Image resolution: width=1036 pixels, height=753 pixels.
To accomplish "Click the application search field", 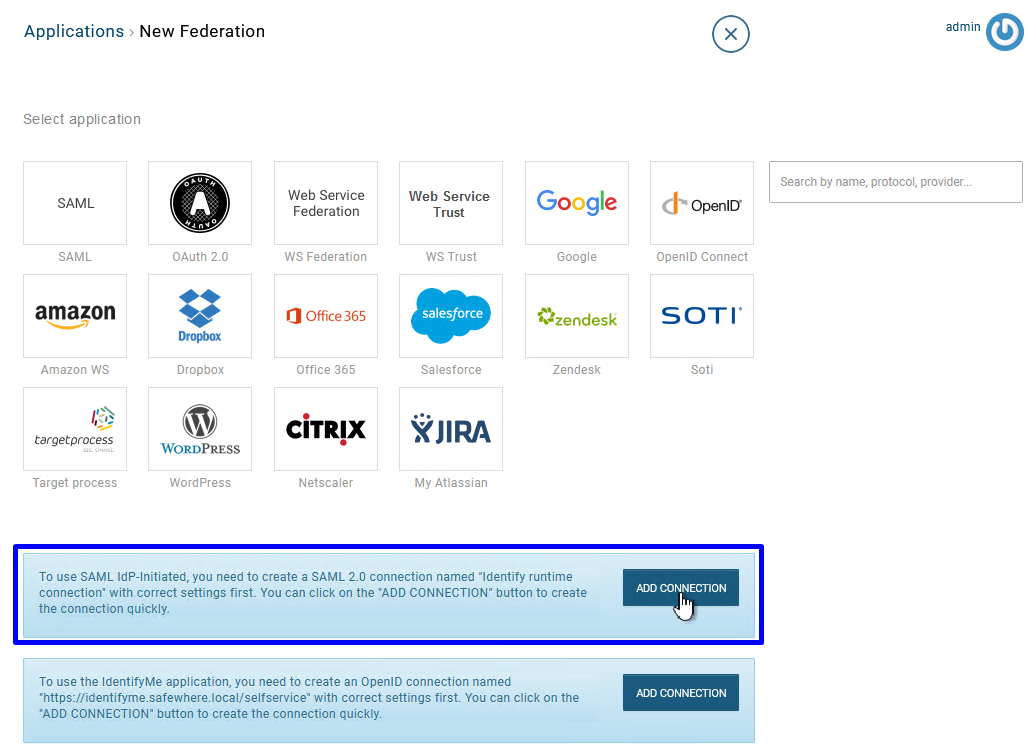I will coord(895,182).
